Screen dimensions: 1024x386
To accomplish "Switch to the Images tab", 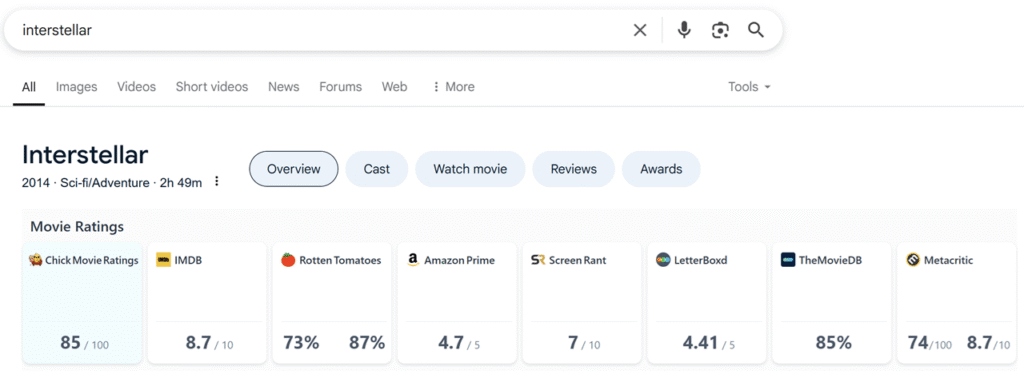I will [76, 87].
